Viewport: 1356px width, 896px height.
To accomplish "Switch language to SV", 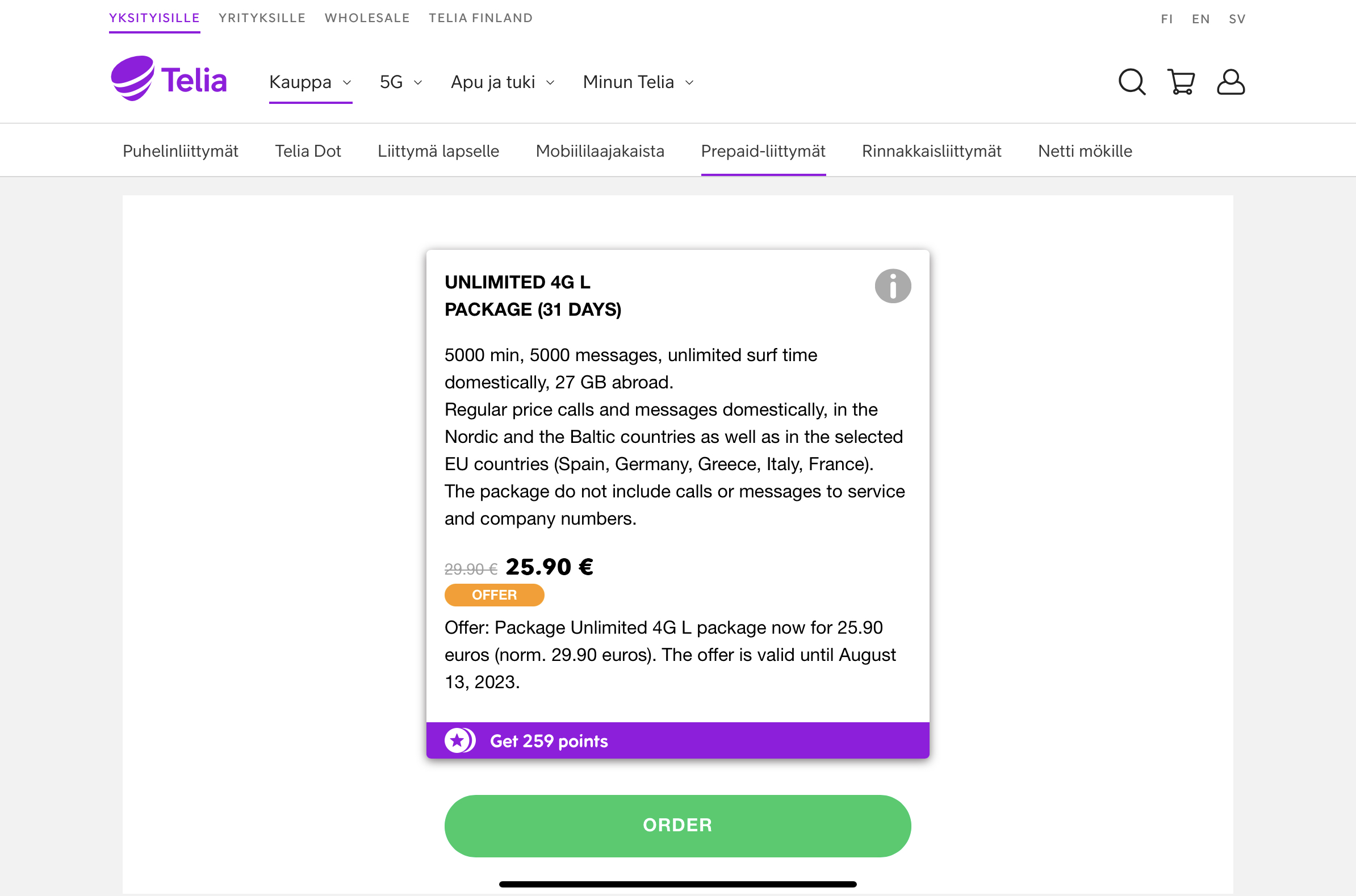I will [1237, 19].
